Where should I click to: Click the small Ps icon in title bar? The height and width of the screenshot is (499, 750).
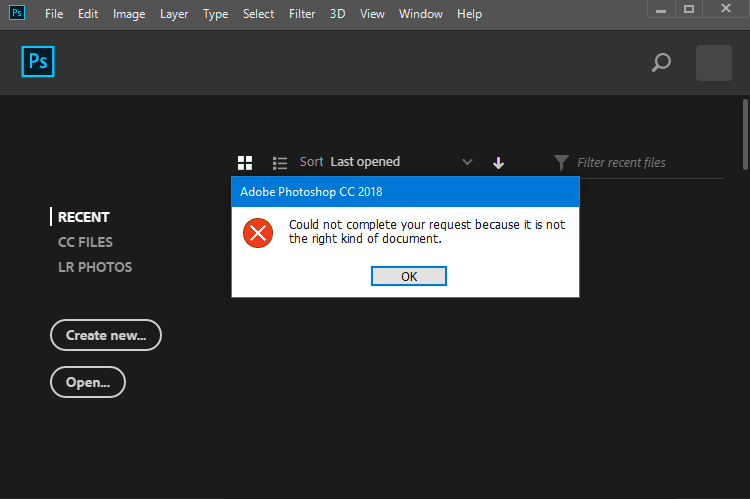pyautogui.click(x=17, y=13)
